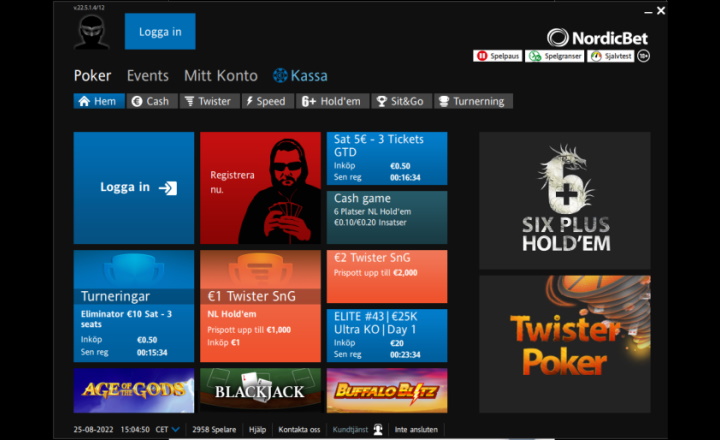This screenshot has height=440, width=720.
Task: Click the 18+ age limit icon
Action: 644,56
